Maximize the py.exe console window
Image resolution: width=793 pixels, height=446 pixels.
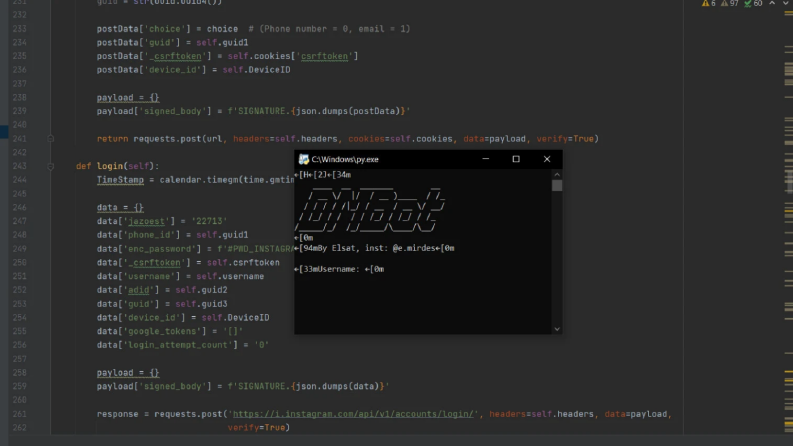516,159
